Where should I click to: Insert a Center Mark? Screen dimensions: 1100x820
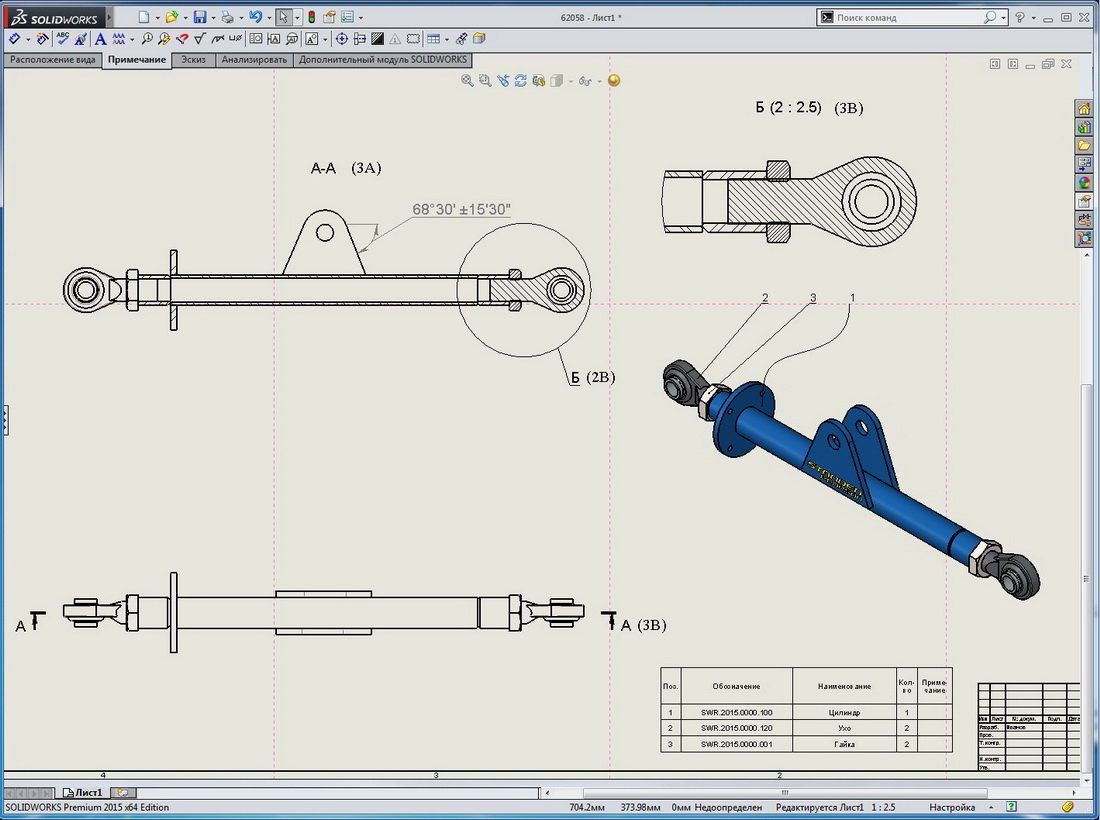click(x=342, y=39)
